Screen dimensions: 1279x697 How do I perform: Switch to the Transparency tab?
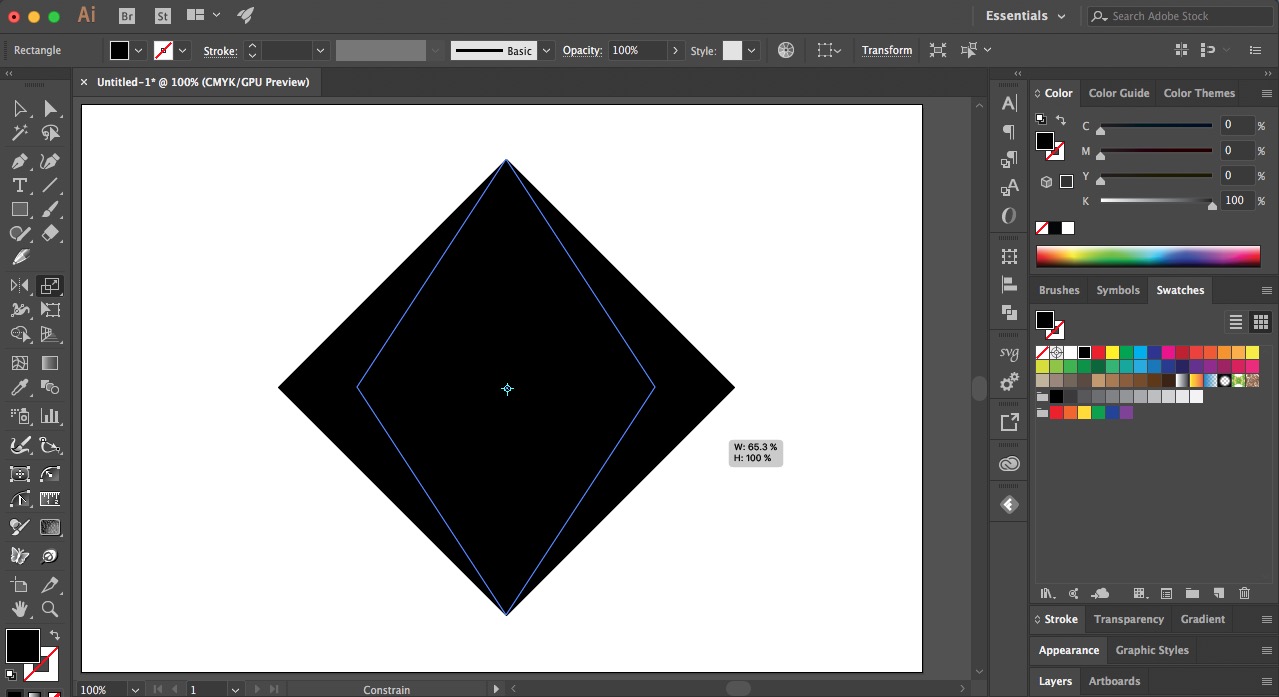tap(1128, 619)
